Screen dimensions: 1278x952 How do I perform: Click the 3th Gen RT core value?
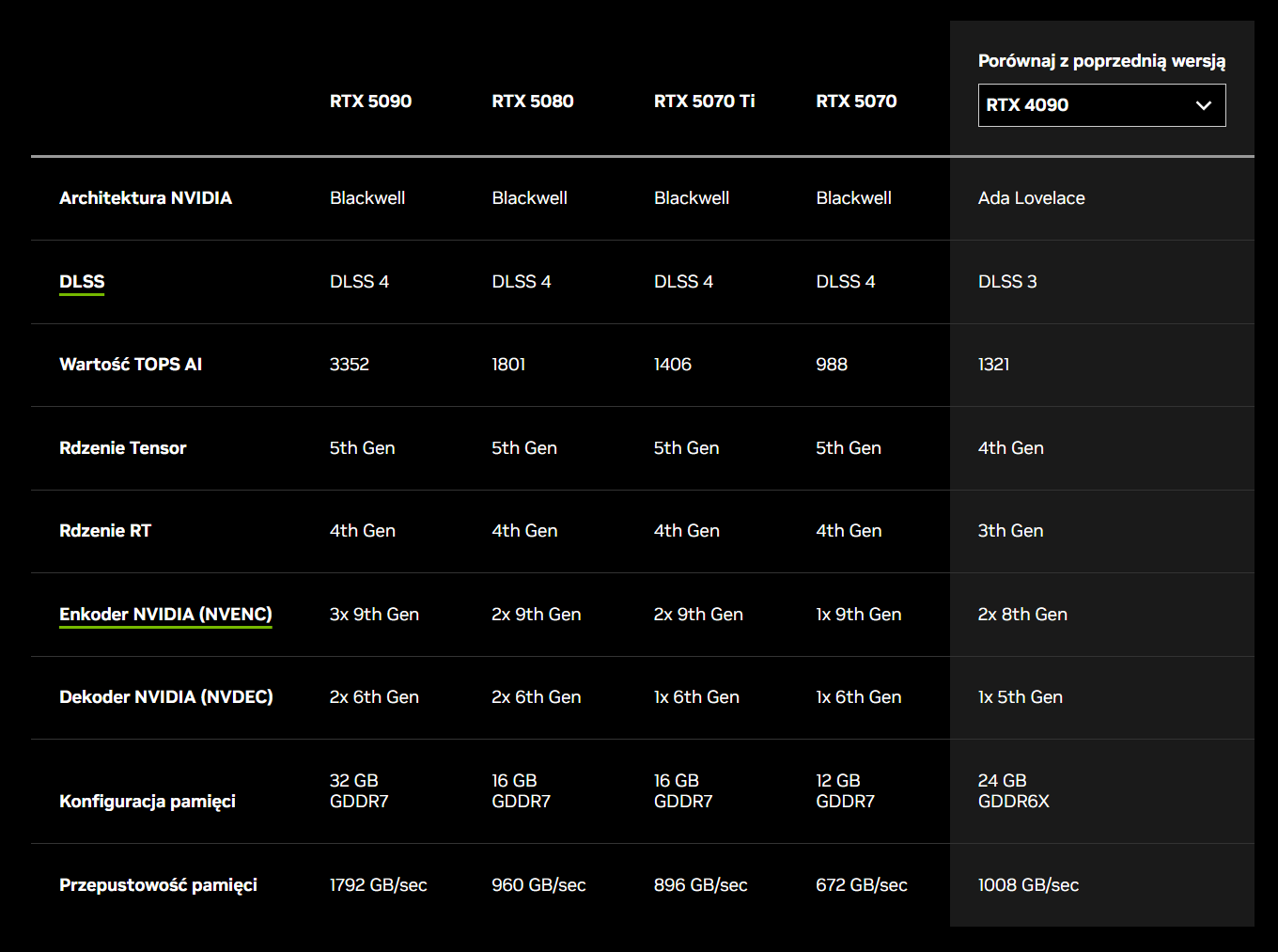pos(1010,531)
